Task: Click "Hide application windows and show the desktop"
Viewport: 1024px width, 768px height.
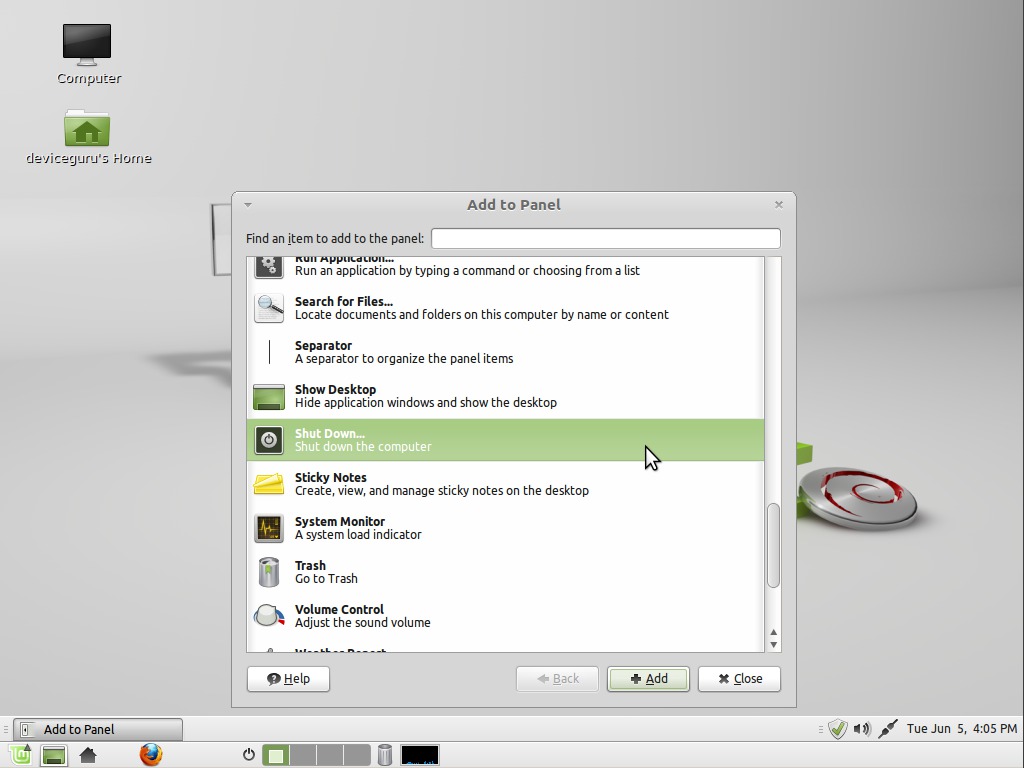Action: [x=426, y=402]
